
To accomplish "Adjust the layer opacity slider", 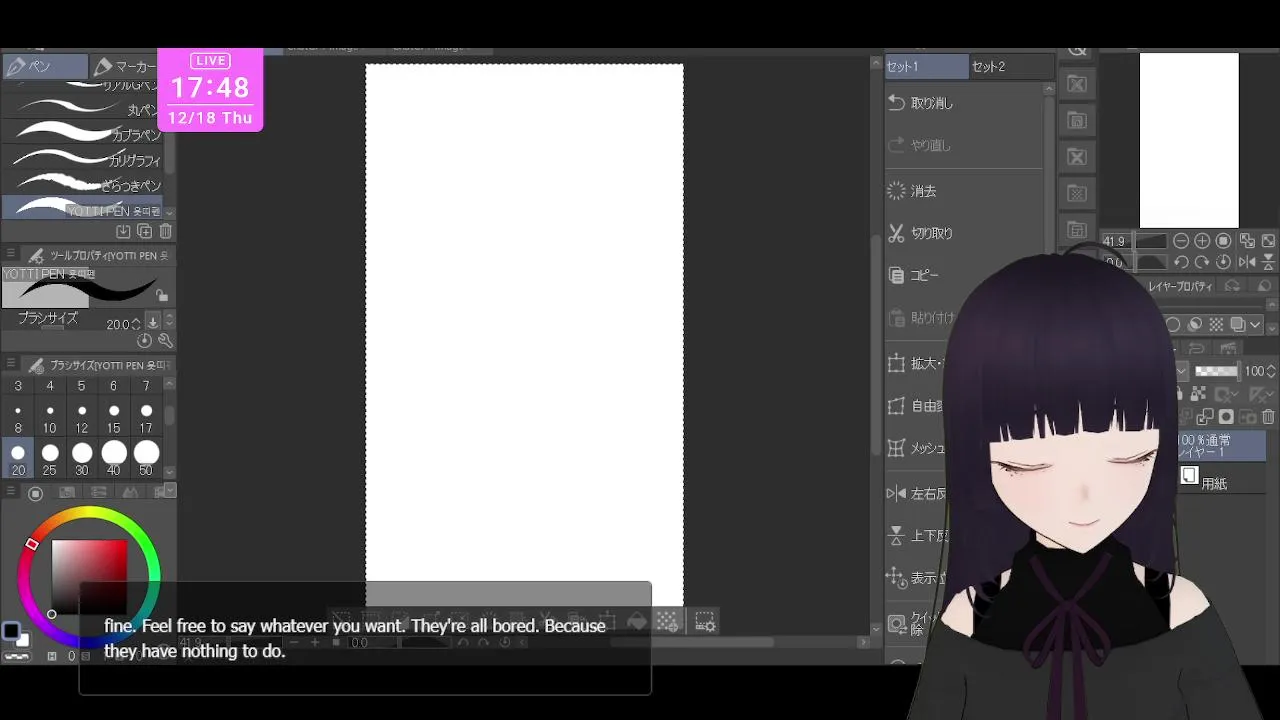I will click(x=1216, y=371).
